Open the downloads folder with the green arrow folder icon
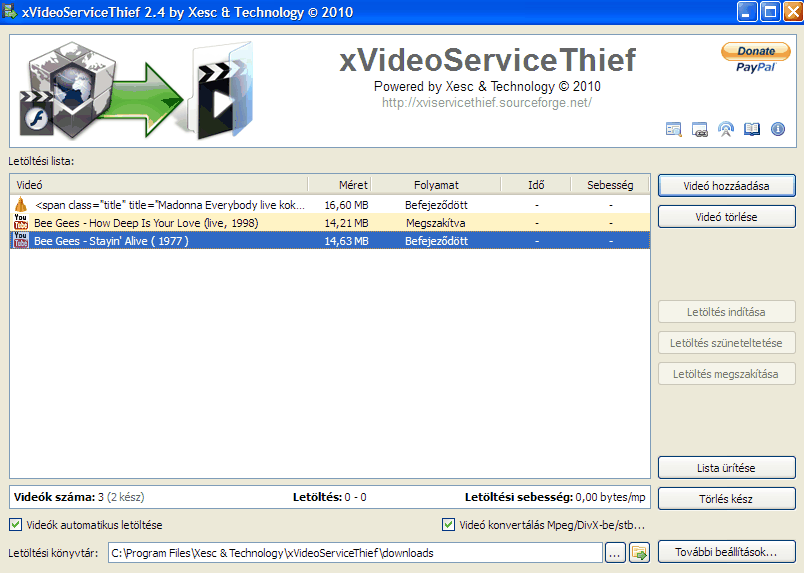The image size is (804, 573). pos(639,553)
